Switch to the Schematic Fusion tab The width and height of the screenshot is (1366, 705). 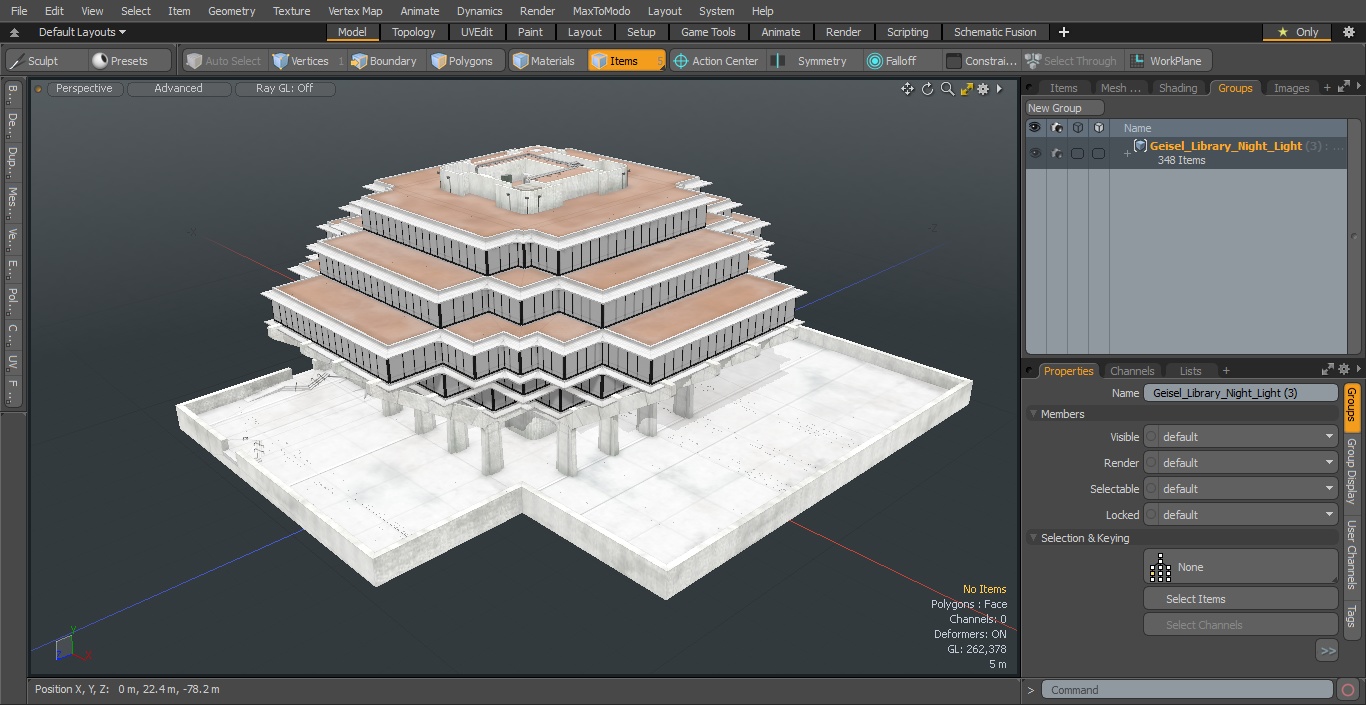[994, 32]
